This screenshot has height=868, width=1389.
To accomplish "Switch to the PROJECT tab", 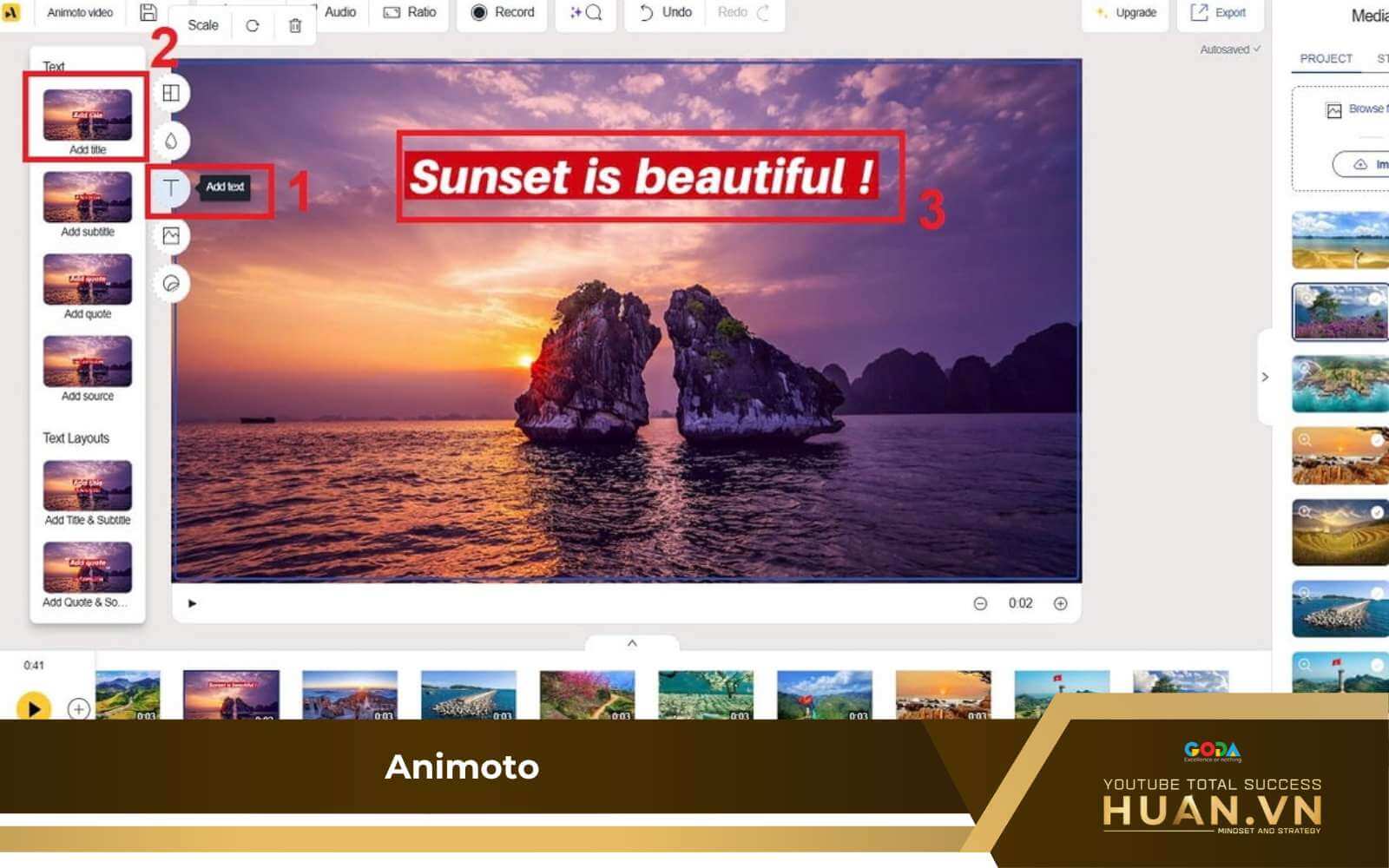I will 1326,58.
